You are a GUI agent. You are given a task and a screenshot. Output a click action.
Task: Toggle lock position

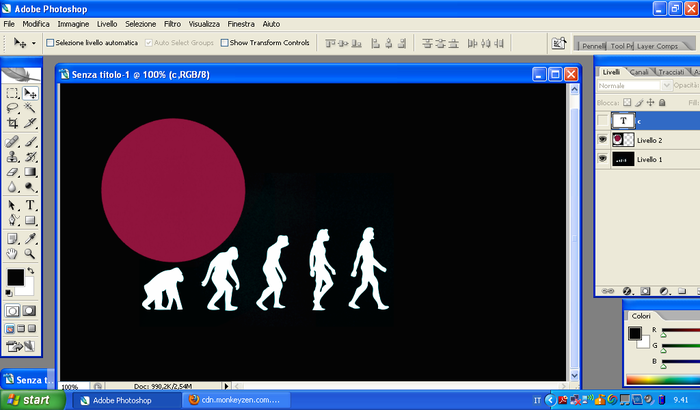(650, 102)
